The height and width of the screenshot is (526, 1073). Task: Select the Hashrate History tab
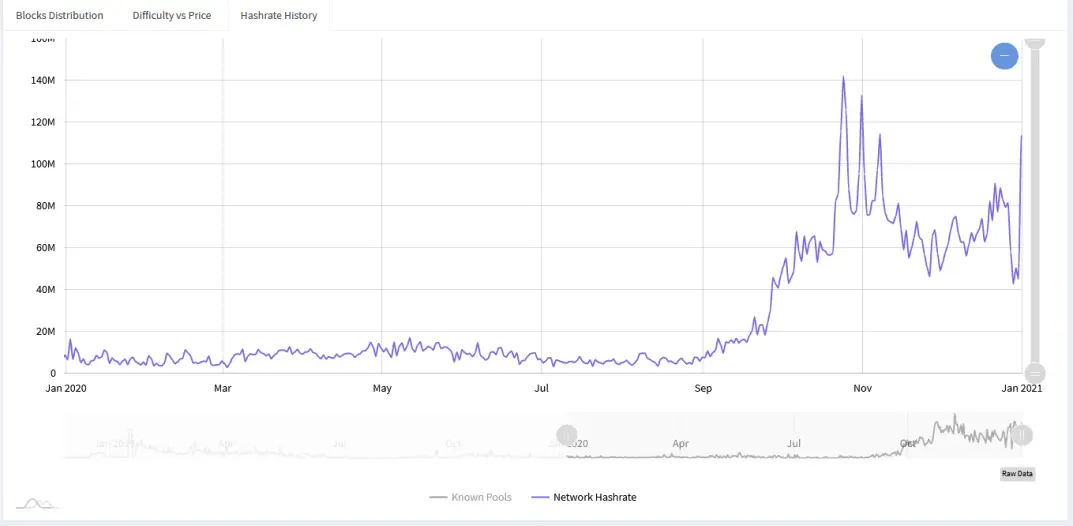click(279, 15)
